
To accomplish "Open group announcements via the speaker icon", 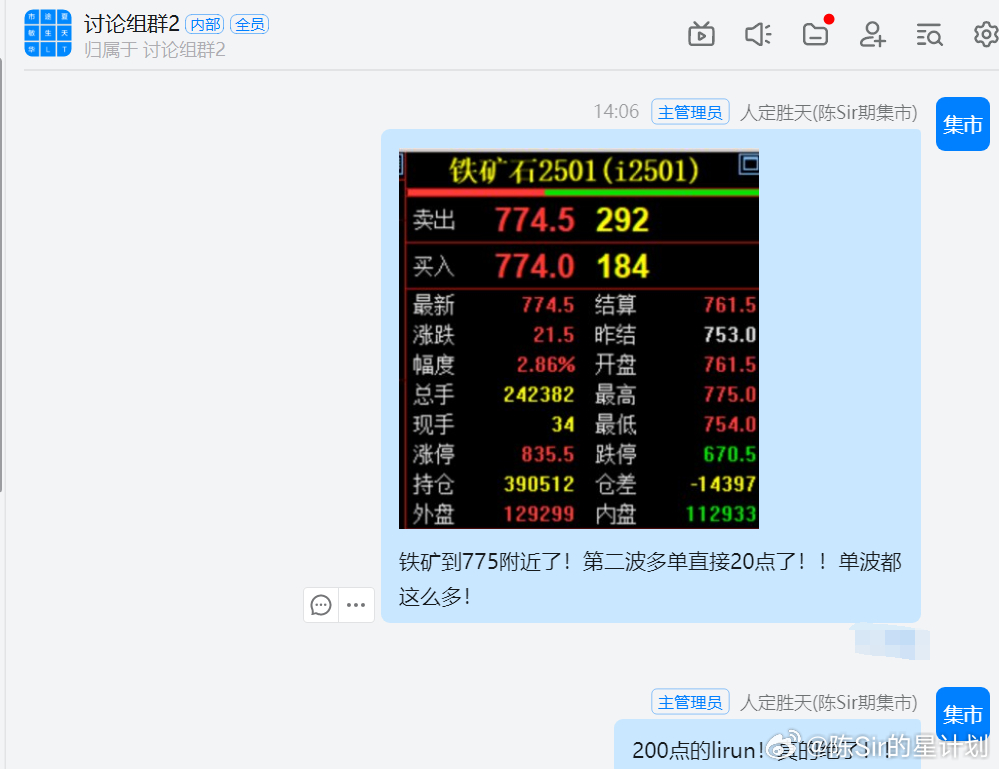I will click(x=758, y=34).
